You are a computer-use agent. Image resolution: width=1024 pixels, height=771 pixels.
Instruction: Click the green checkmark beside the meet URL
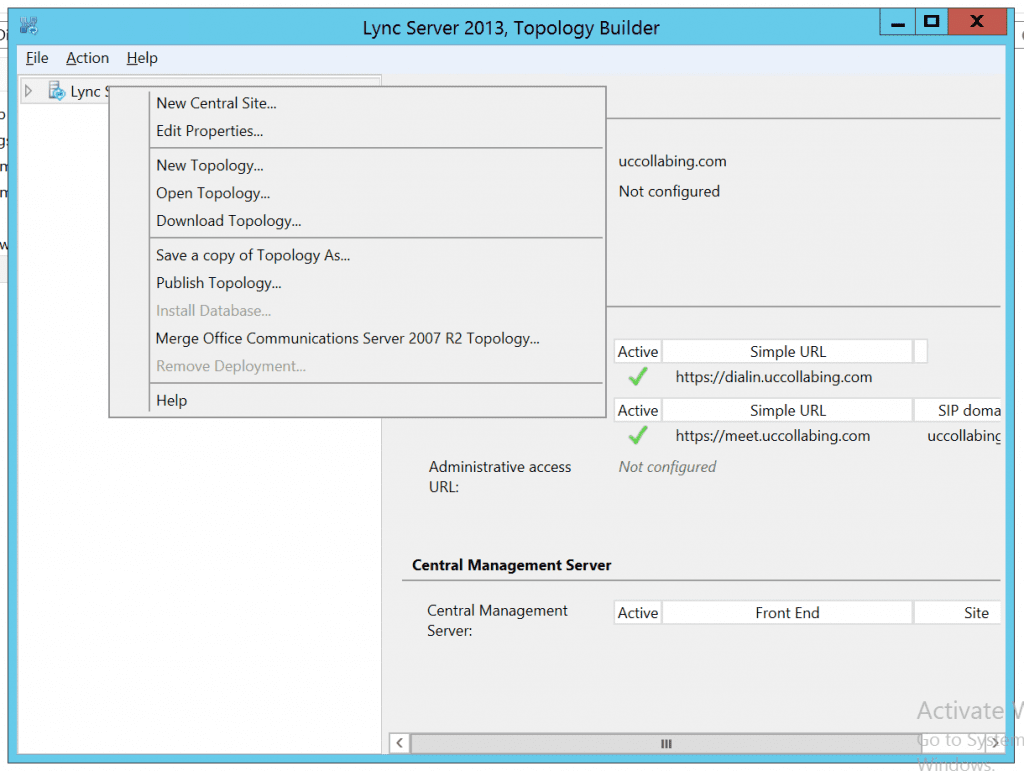pyautogui.click(x=637, y=435)
